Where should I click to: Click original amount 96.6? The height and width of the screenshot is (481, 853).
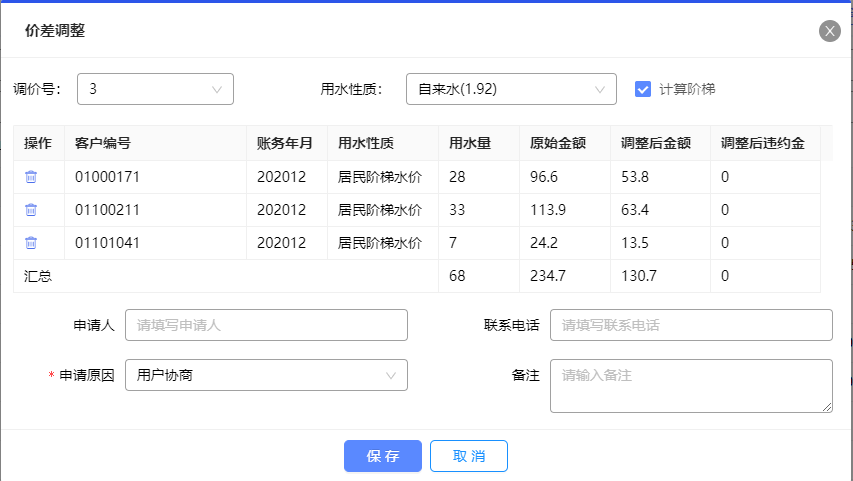click(x=544, y=177)
